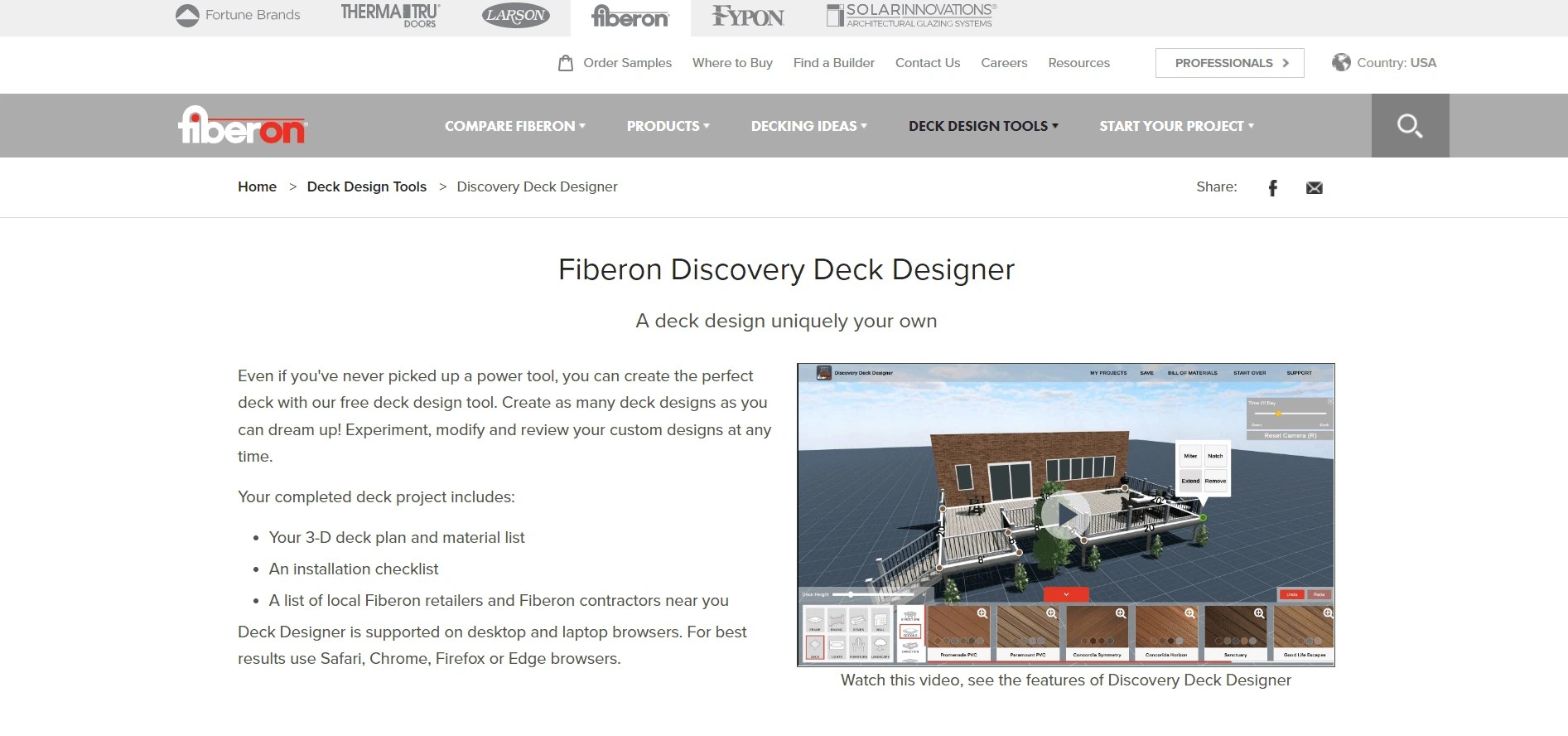
Task: Share page via email envelope icon
Action: [x=1315, y=188]
